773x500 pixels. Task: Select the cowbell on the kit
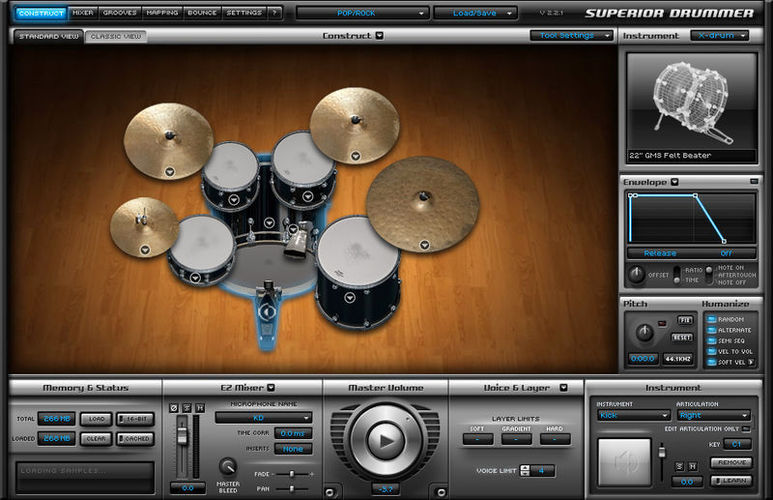tap(297, 242)
